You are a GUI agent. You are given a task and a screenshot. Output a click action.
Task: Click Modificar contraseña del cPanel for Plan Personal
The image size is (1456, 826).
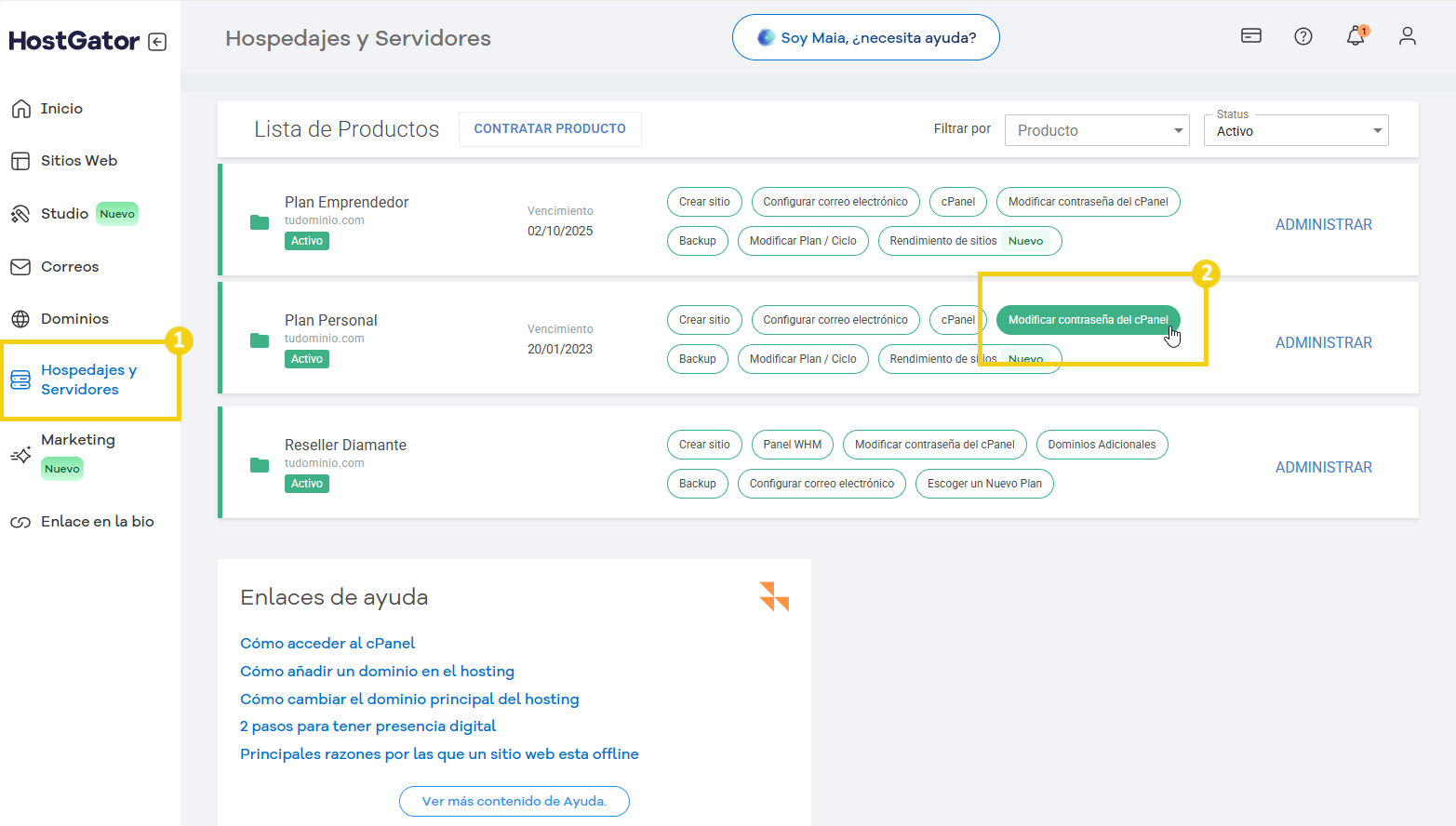click(x=1088, y=320)
